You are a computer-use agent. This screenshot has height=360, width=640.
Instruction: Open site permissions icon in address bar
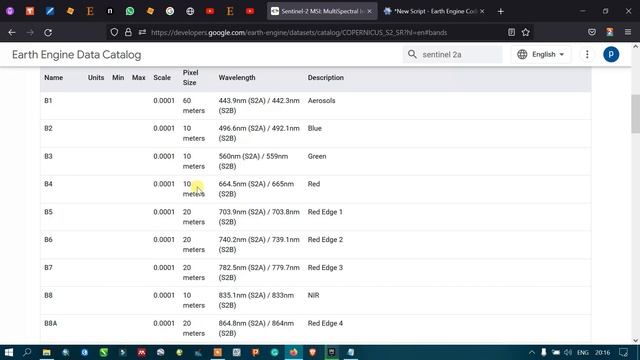click(x=142, y=32)
